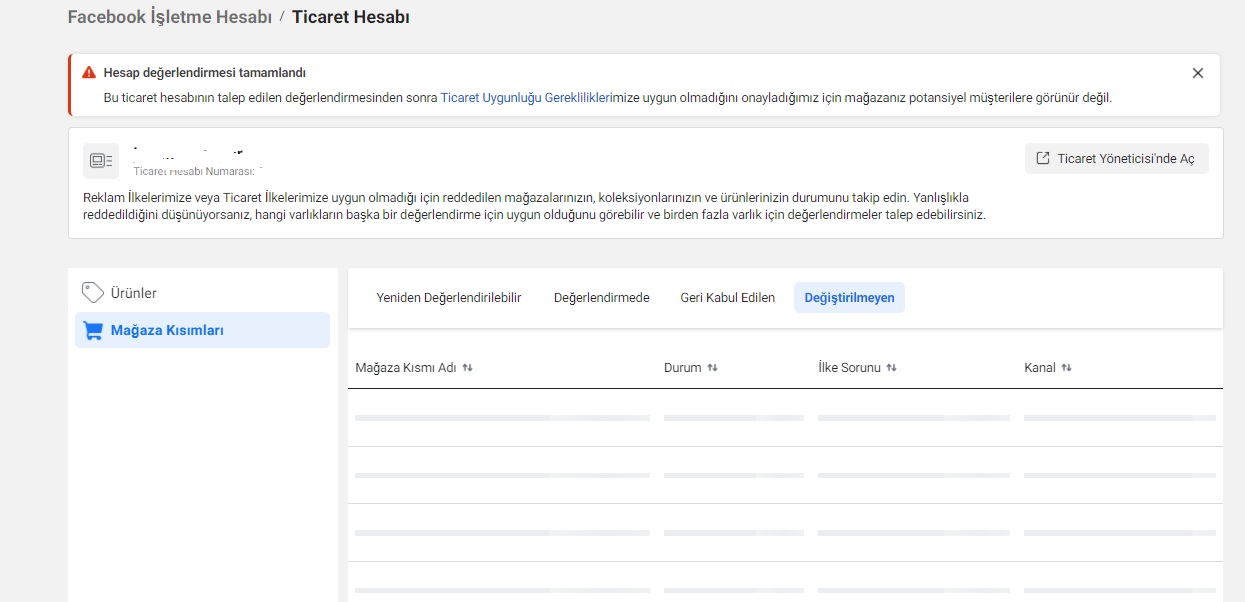Click Ticaret Yöneticisi'nde Aç button
1245x602 pixels.
[x=1116, y=159]
